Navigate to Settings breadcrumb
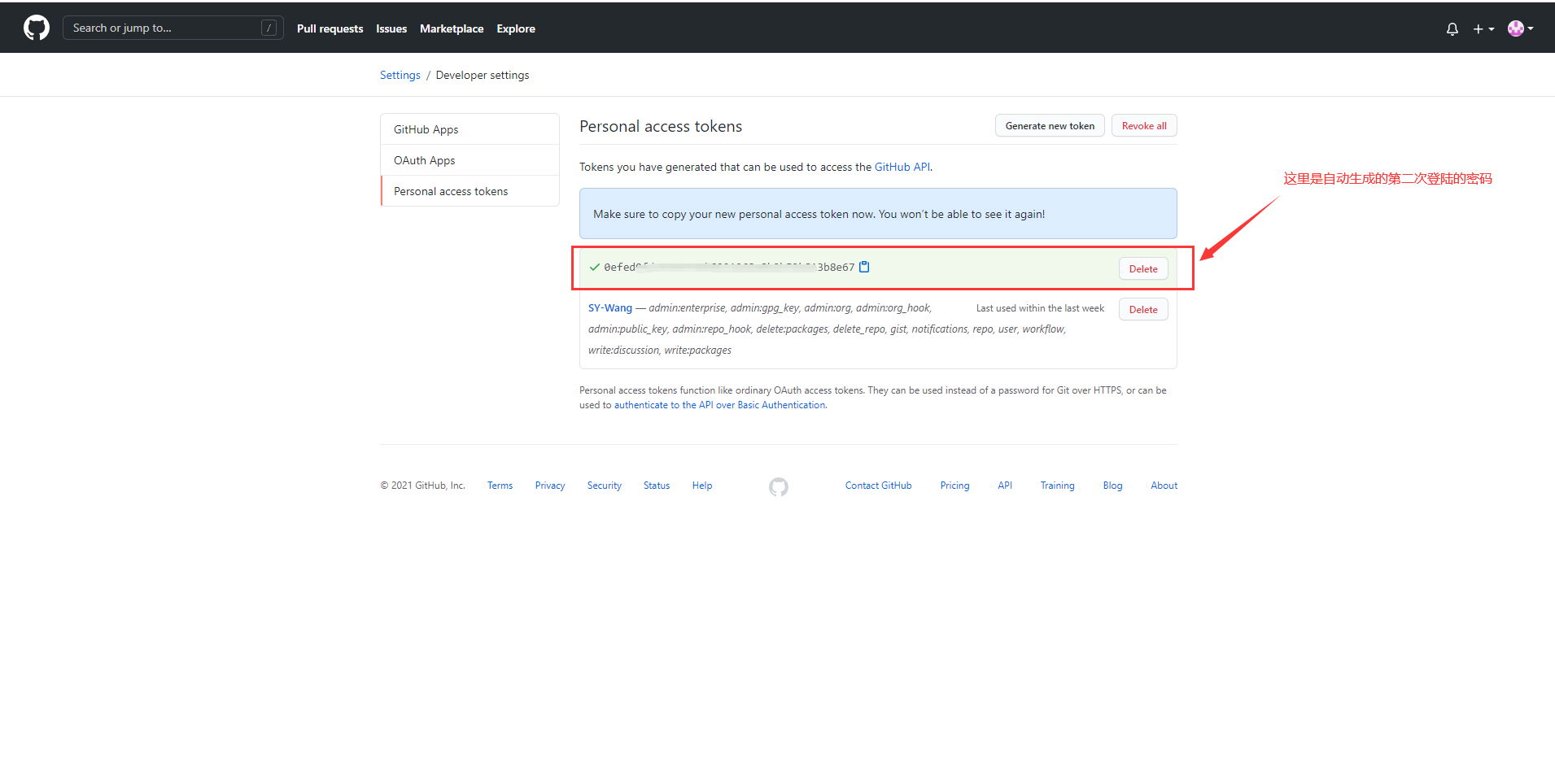1555x784 pixels. (x=400, y=75)
